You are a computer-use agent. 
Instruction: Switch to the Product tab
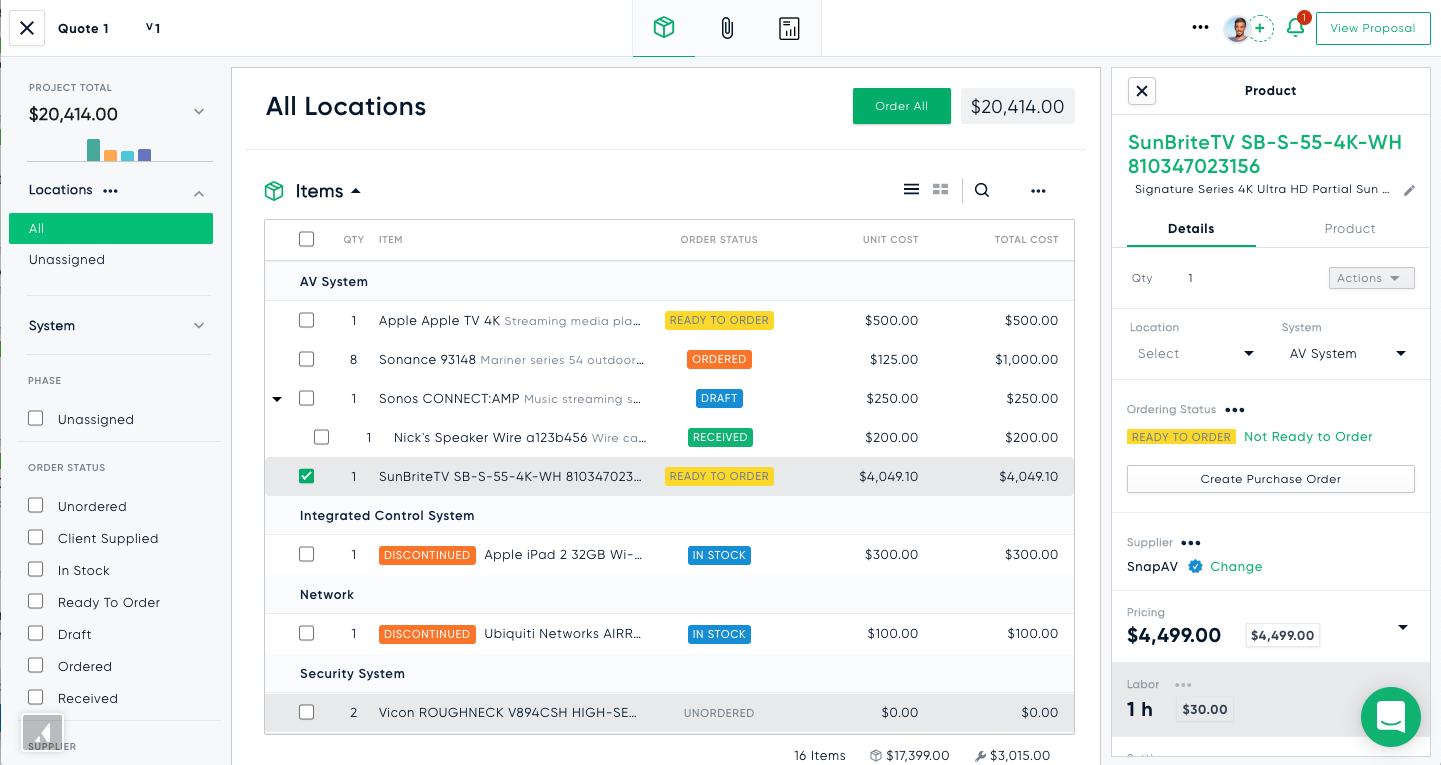point(1350,229)
